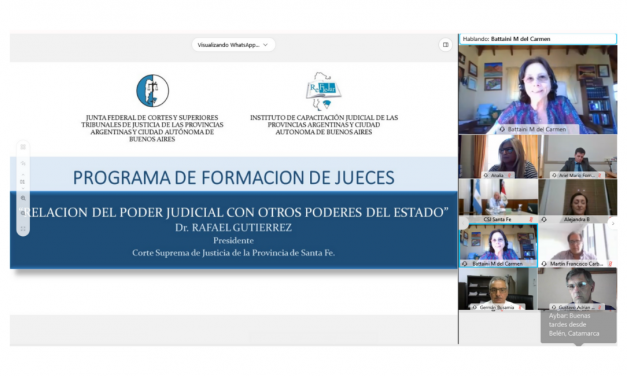Select Germán Busamia's video thumbnail

(x=498, y=289)
